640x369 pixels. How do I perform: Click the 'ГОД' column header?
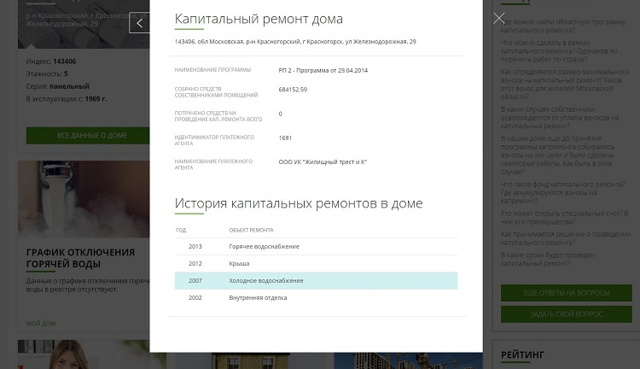(x=181, y=230)
